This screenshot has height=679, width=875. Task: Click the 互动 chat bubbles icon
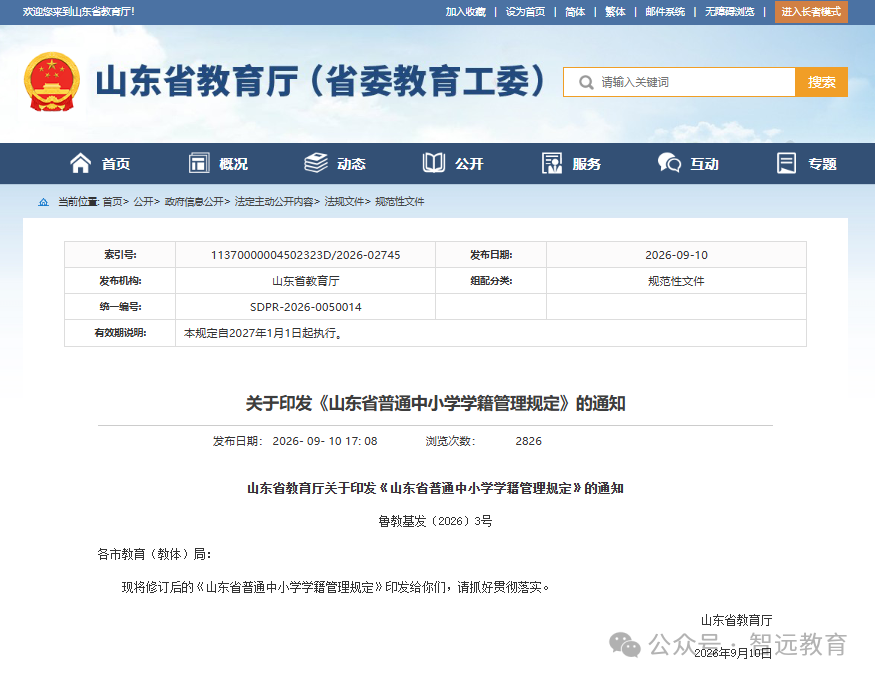click(669, 163)
